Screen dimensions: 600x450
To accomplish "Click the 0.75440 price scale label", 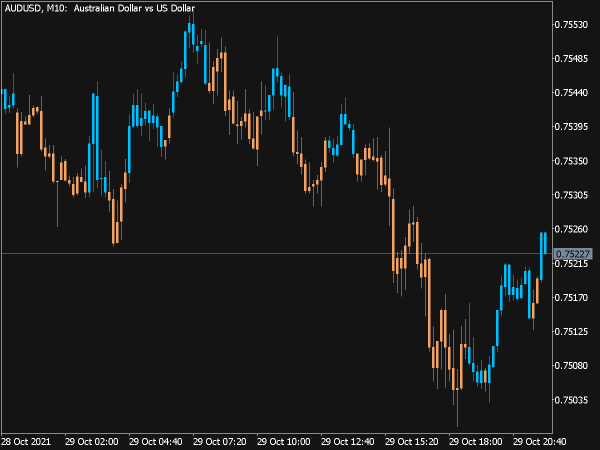I will (571, 93).
